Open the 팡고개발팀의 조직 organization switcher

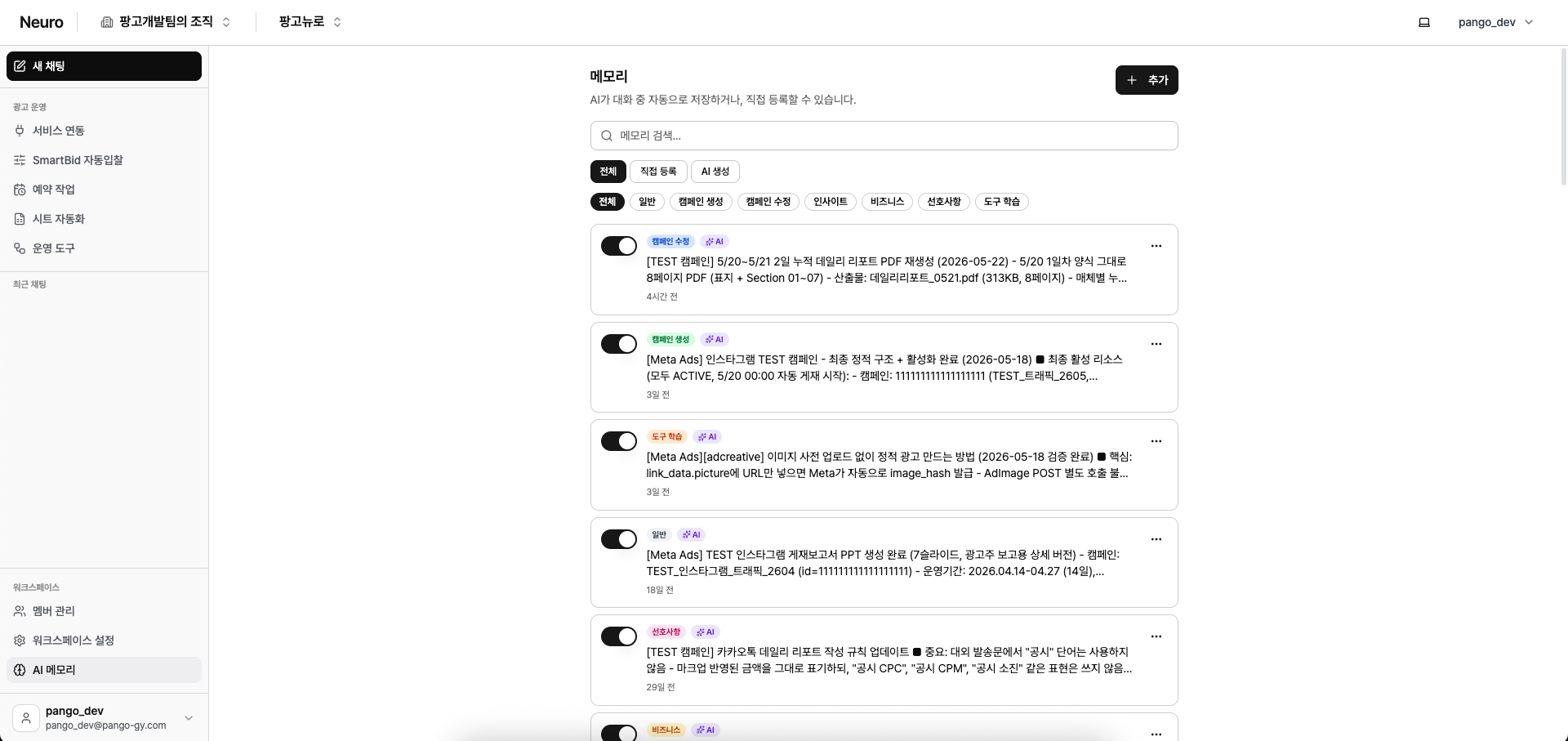tap(166, 22)
